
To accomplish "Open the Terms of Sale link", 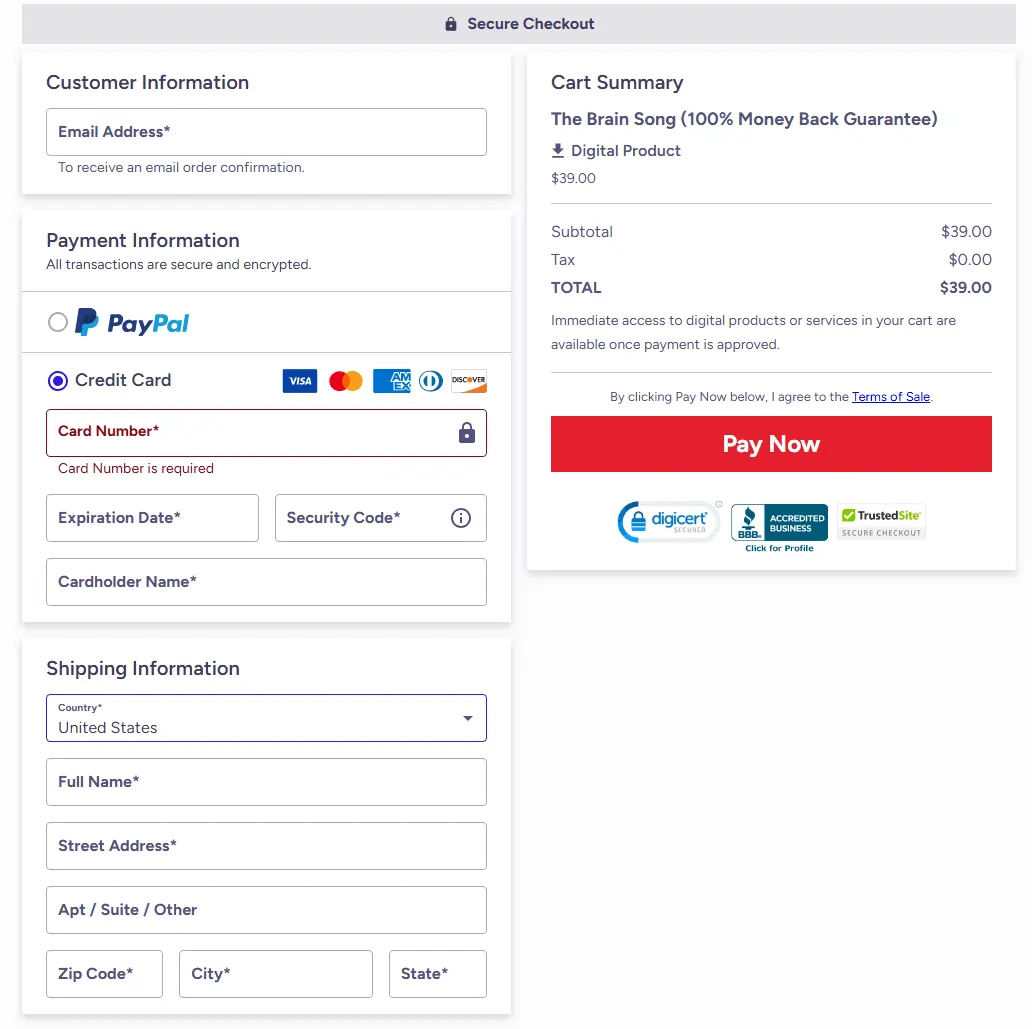I will [890, 397].
